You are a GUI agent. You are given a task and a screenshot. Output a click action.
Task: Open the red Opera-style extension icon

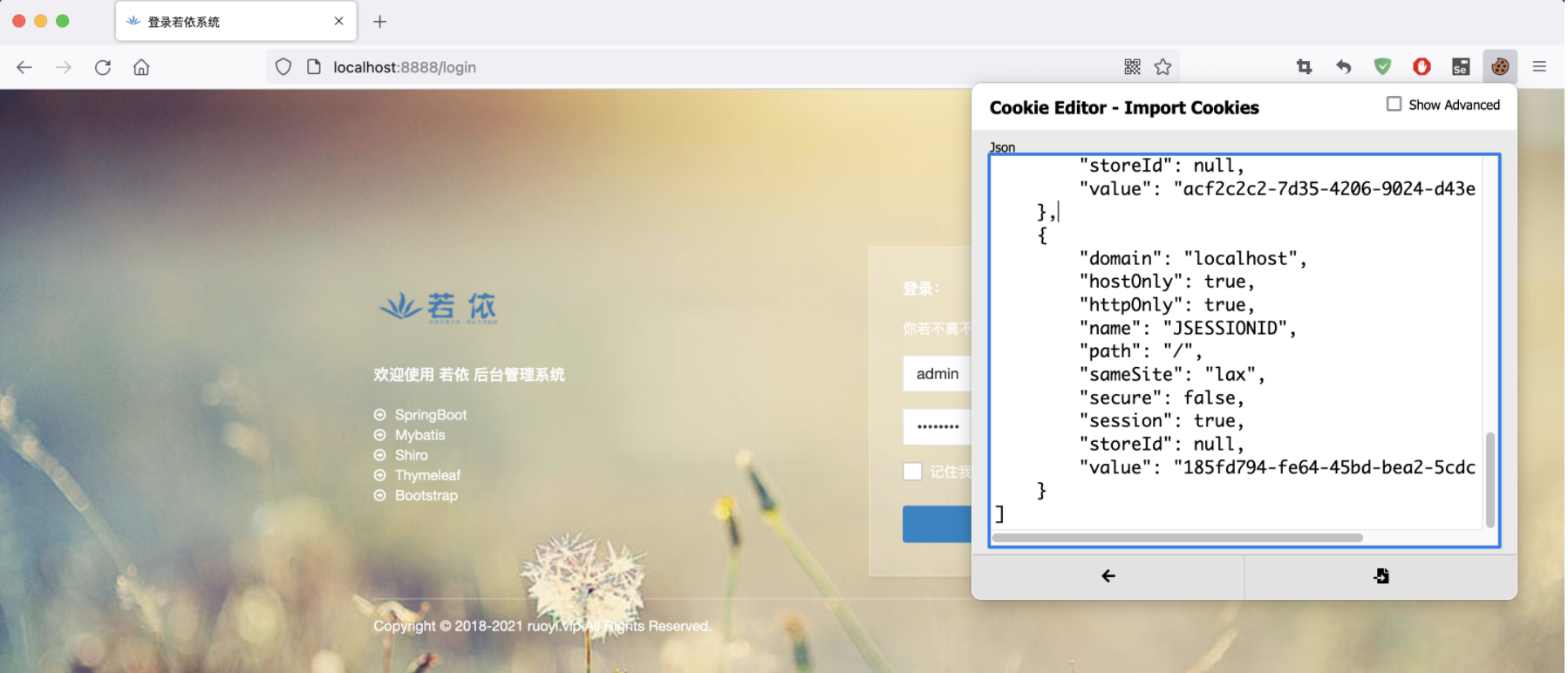(1421, 66)
